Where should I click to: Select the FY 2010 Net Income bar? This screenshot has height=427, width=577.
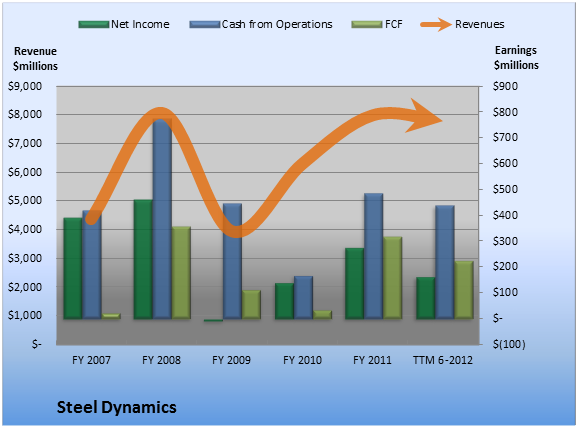pos(284,301)
